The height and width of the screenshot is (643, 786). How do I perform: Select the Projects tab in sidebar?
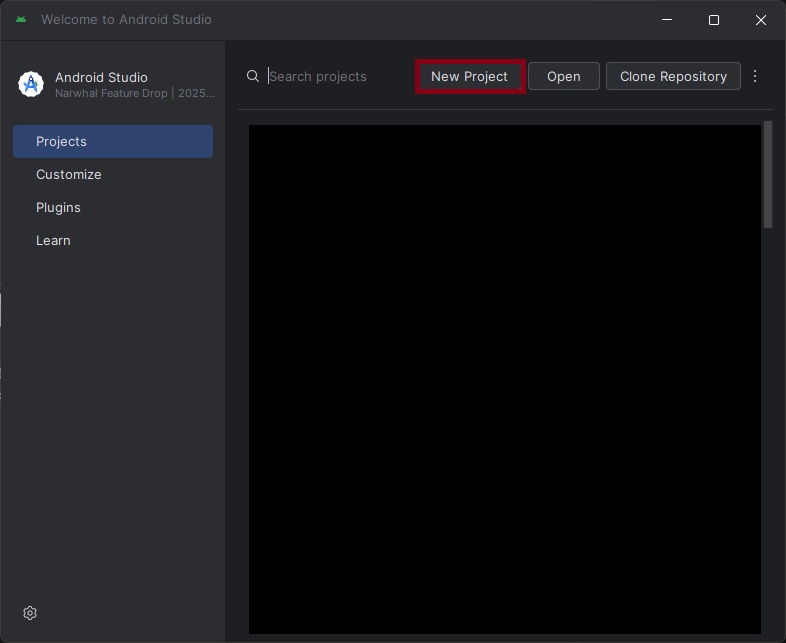[113, 141]
